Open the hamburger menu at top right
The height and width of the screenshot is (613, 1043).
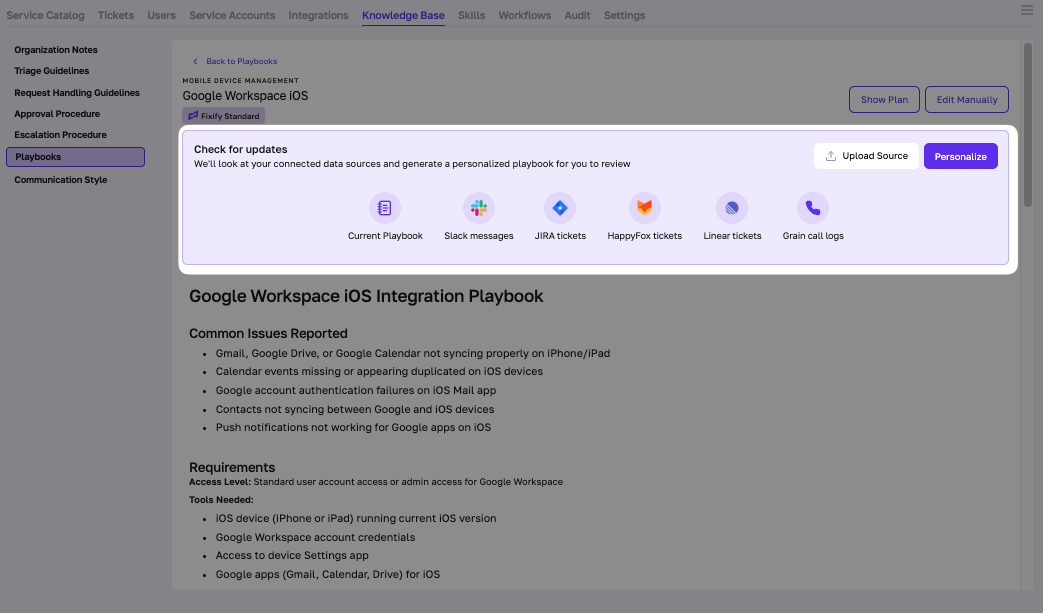point(1026,10)
